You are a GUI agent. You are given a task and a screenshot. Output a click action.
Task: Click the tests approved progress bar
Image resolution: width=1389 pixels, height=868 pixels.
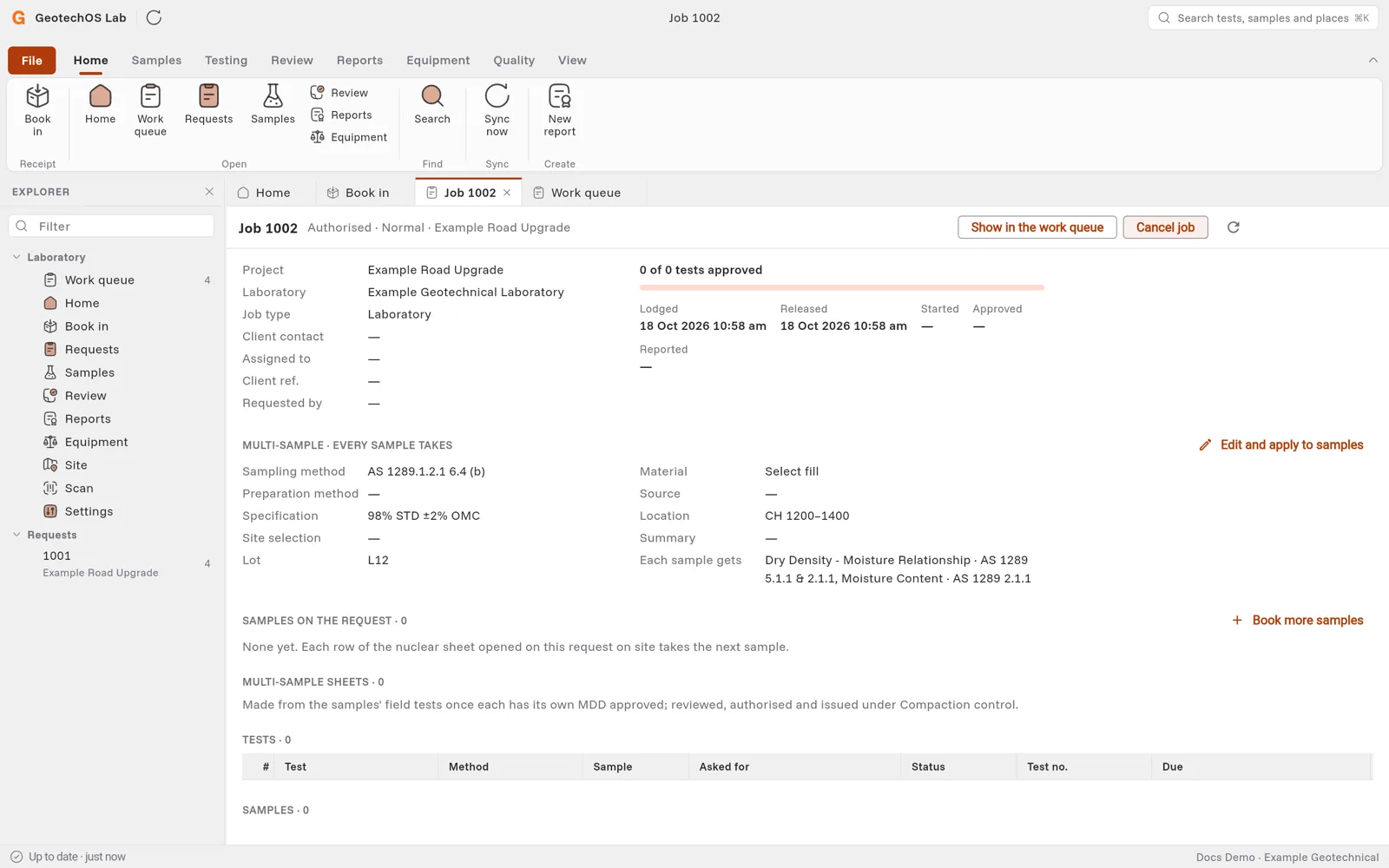tap(841, 287)
